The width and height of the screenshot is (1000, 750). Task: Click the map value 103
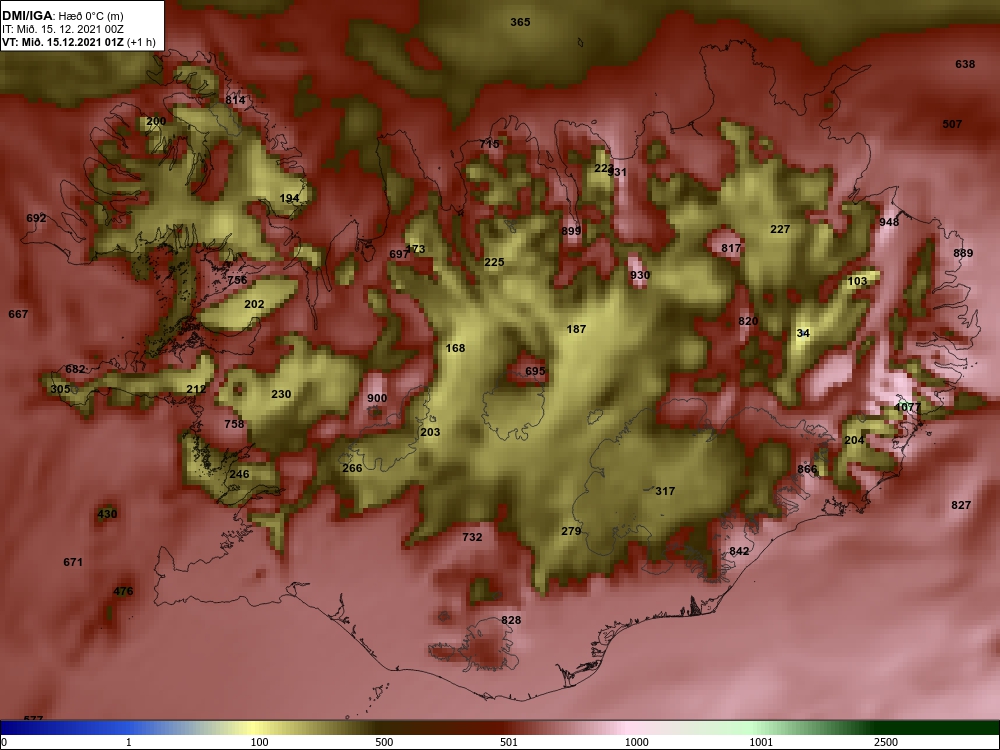858,281
